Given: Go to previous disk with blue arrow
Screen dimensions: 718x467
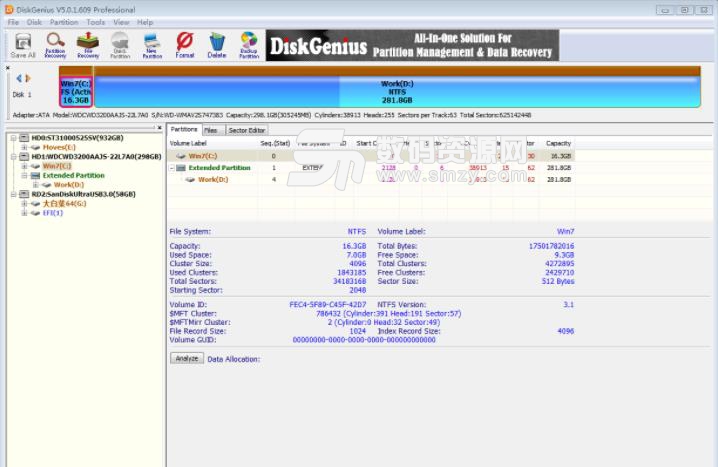Looking at the screenshot, I should (19, 78).
